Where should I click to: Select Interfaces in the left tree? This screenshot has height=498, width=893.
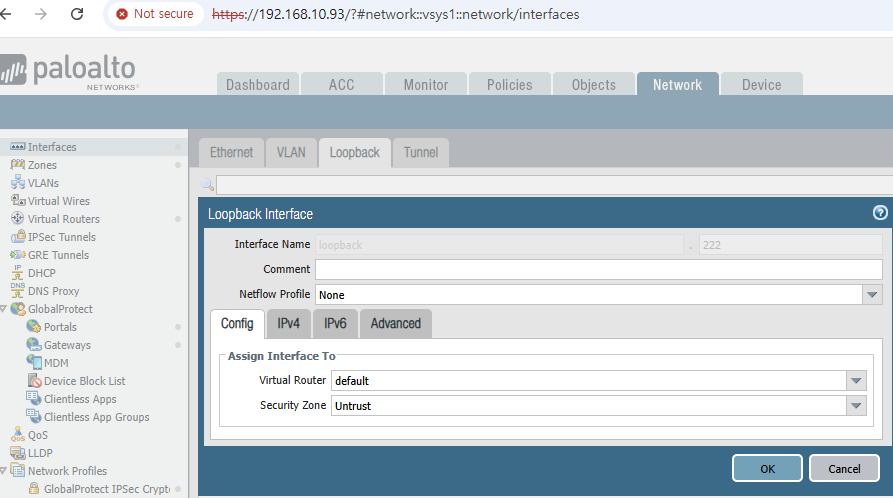[x=52, y=147]
